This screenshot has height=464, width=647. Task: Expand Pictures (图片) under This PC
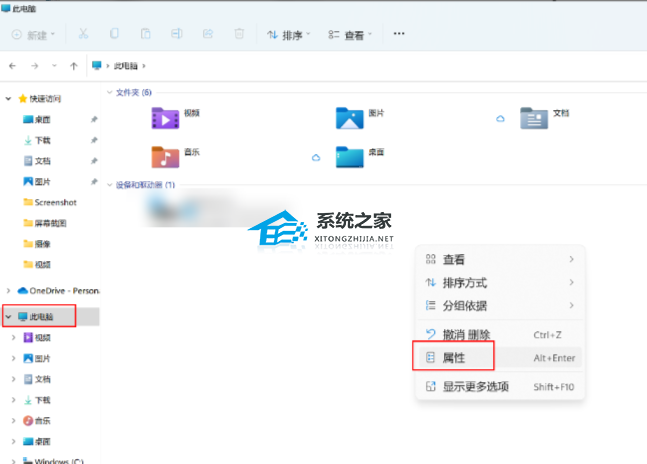[x=14, y=358]
